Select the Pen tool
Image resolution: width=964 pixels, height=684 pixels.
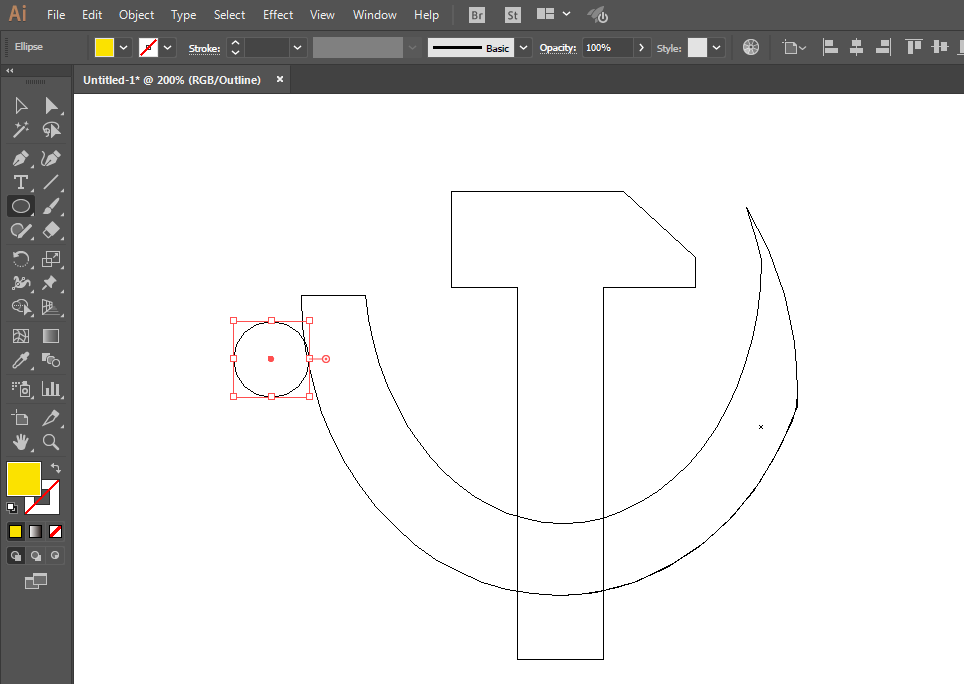[x=21, y=159]
